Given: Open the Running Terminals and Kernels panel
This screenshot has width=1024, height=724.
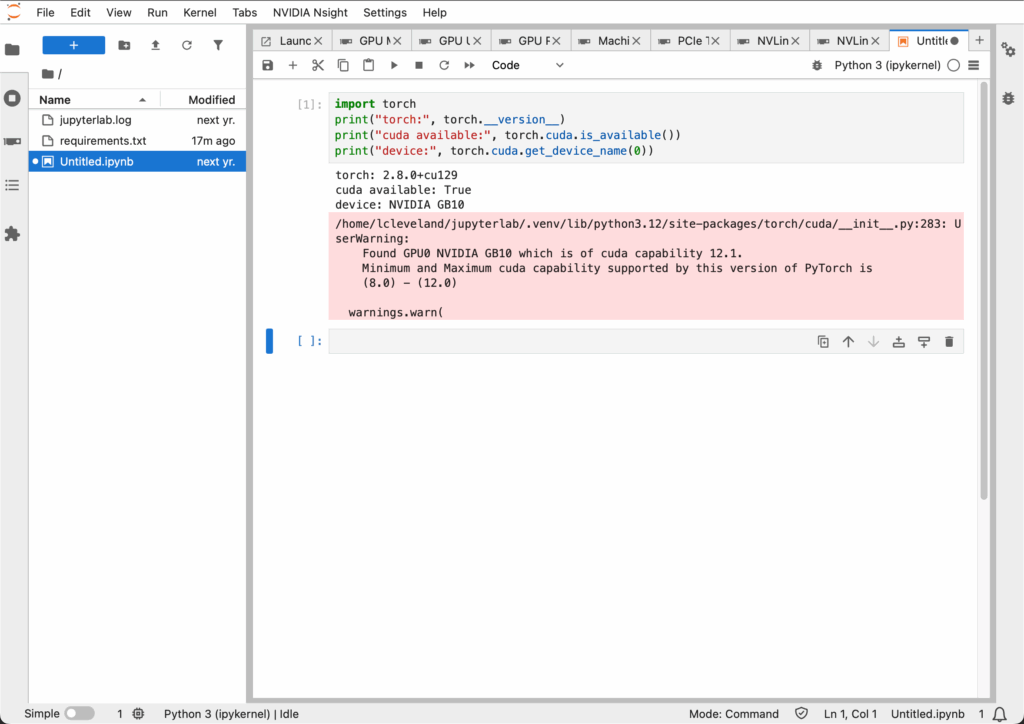Looking at the screenshot, I should coord(12,98).
